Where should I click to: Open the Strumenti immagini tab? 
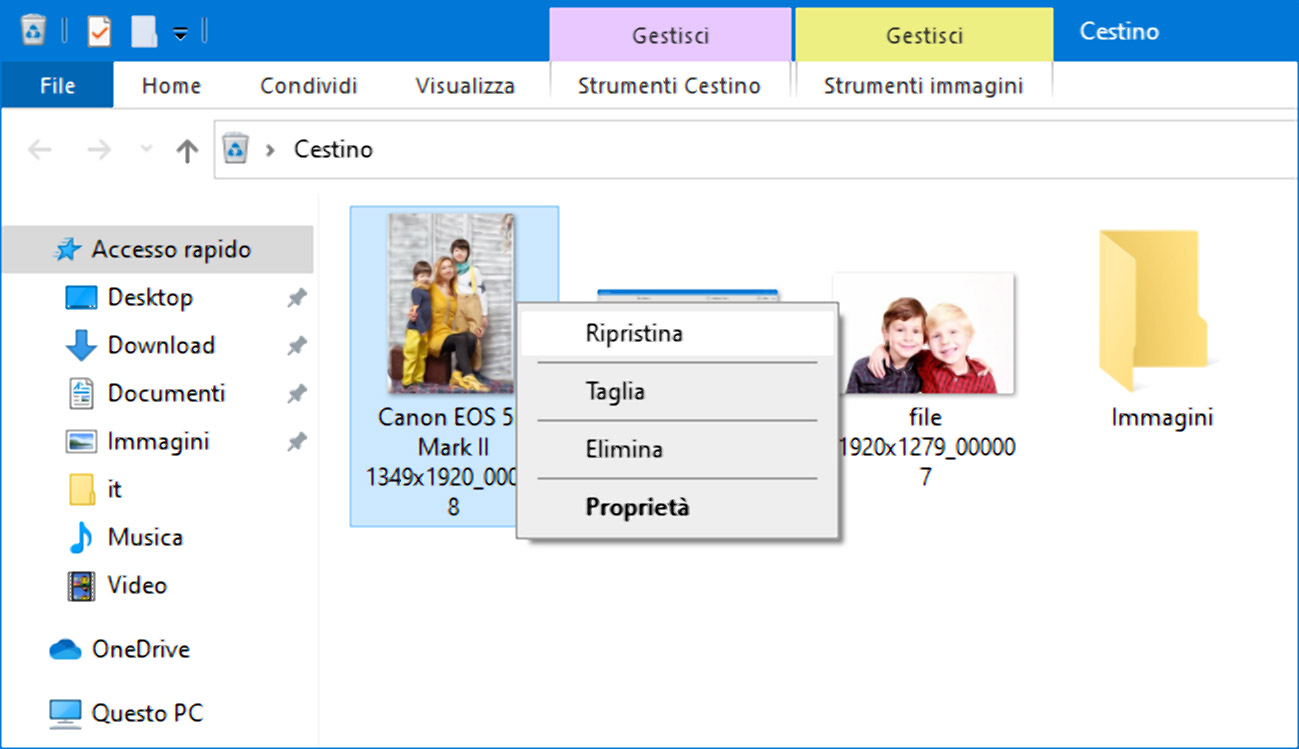923,86
